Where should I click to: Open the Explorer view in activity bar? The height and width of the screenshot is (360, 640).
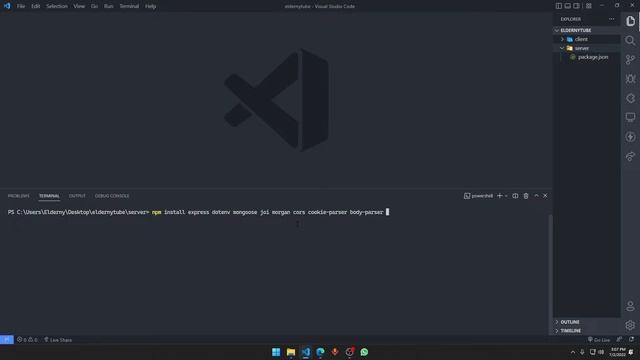(630, 21)
